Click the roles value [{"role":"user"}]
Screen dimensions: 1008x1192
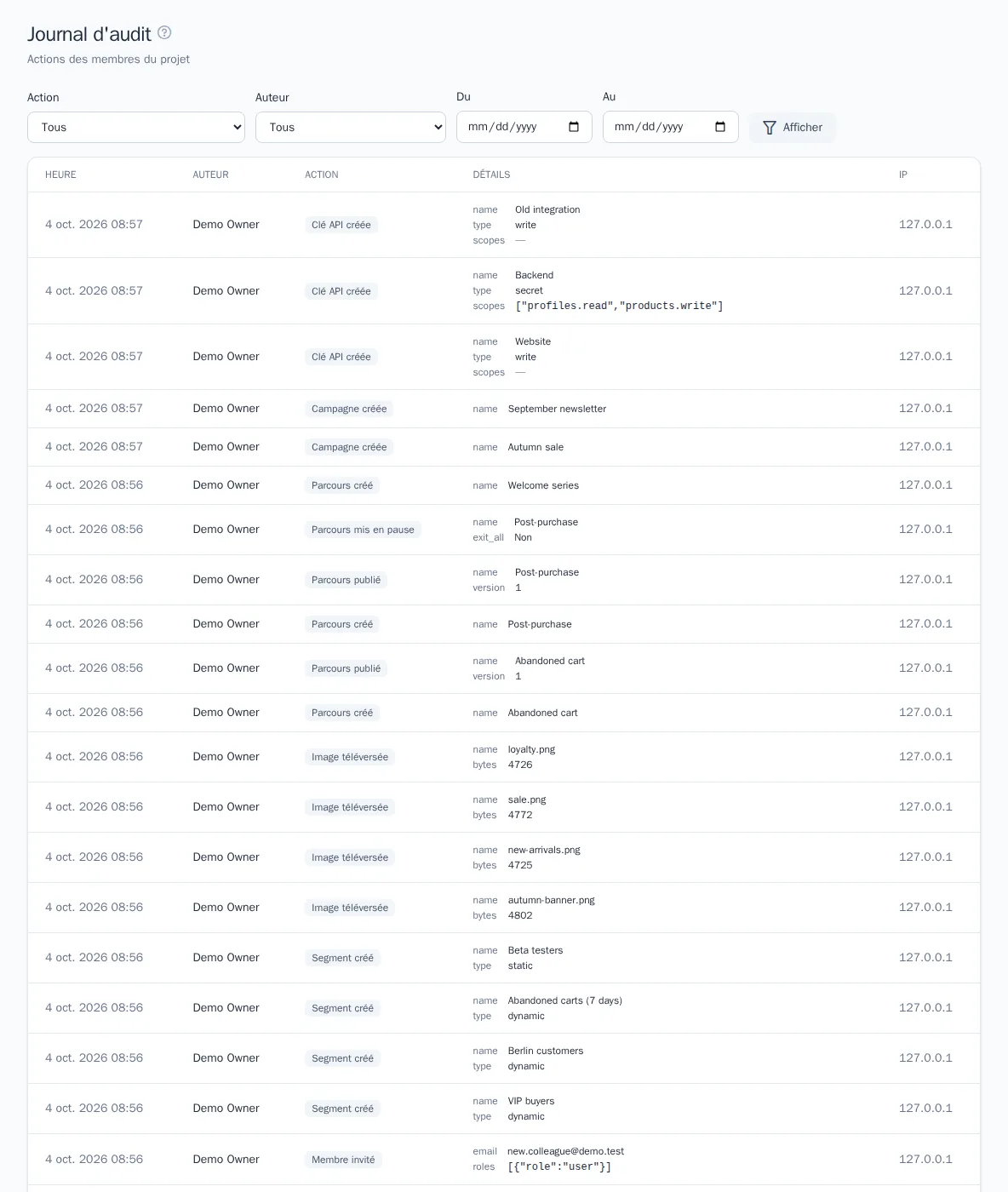coord(559,1166)
